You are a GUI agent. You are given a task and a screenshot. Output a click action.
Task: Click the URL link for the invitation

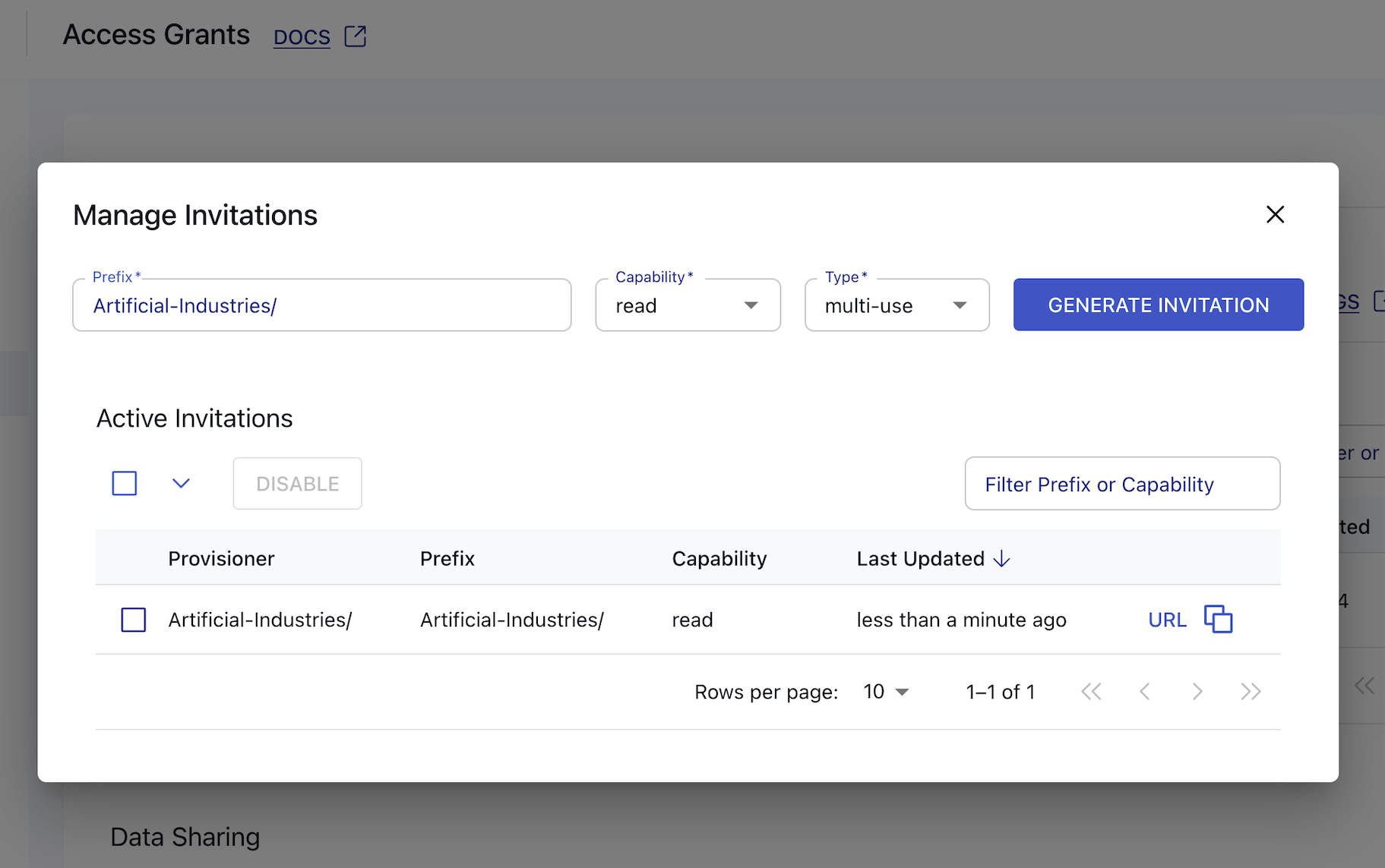1167,620
